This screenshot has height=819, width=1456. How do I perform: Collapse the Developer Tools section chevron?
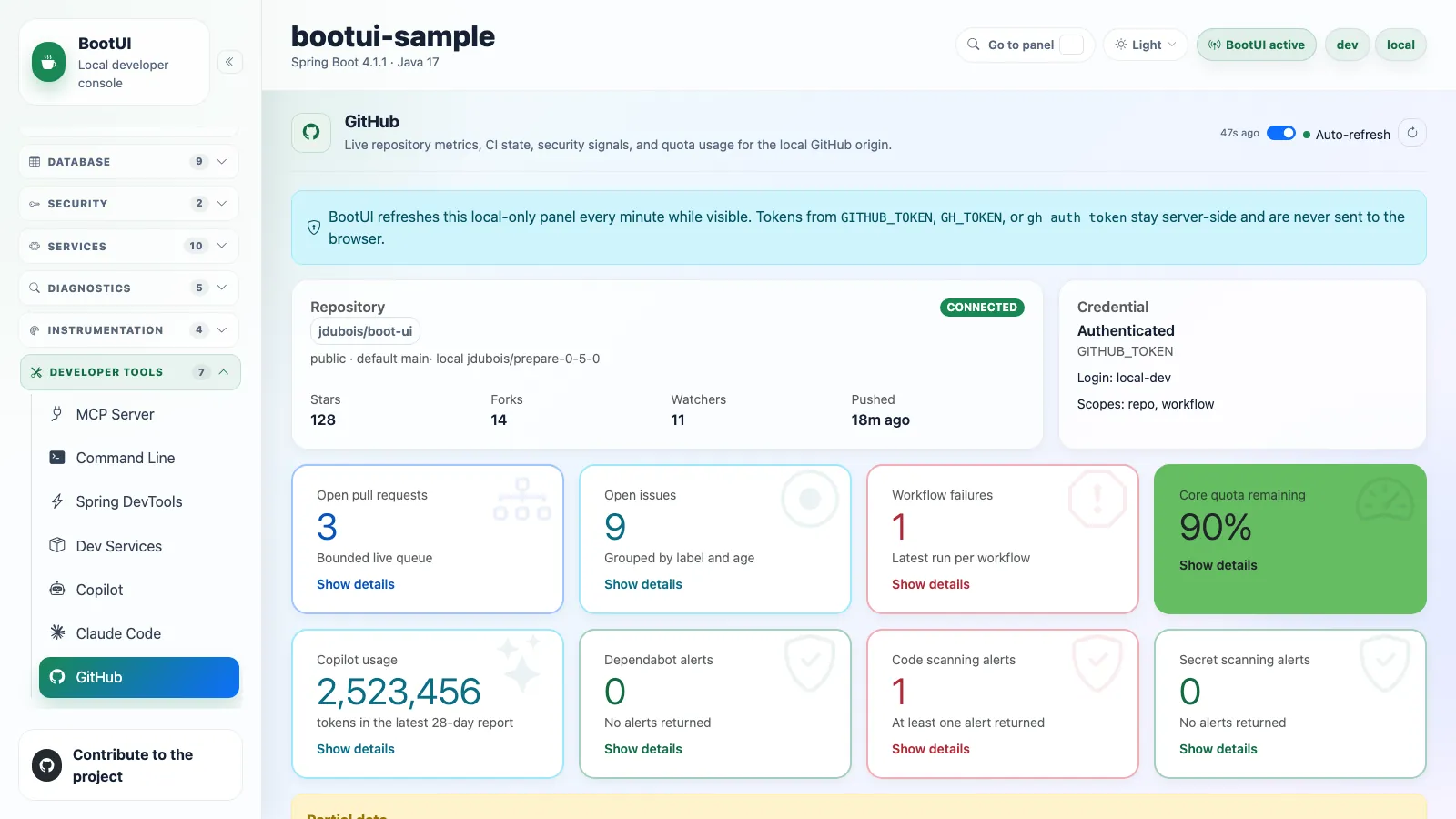point(224,372)
